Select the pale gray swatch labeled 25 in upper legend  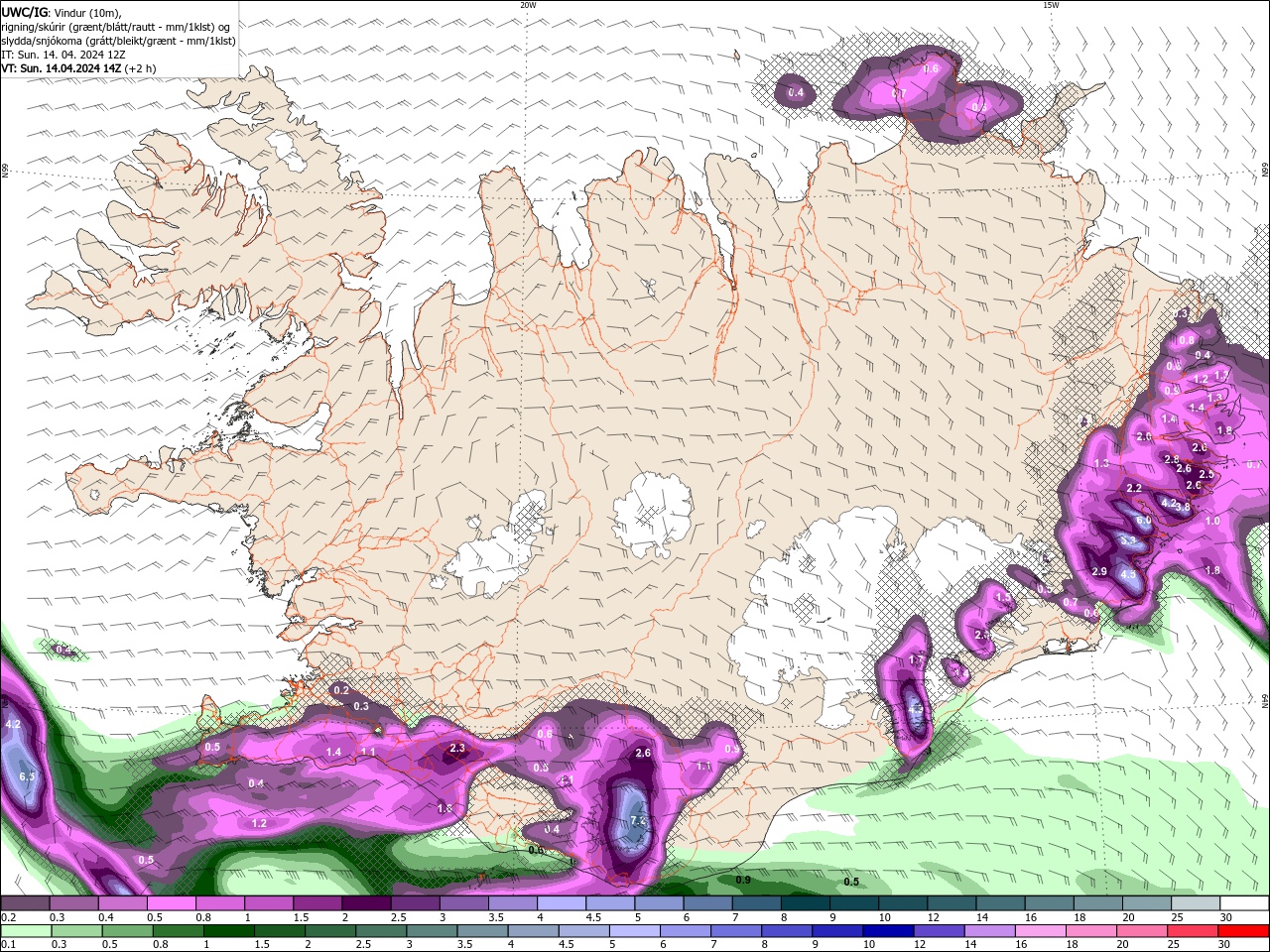click(1196, 903)
